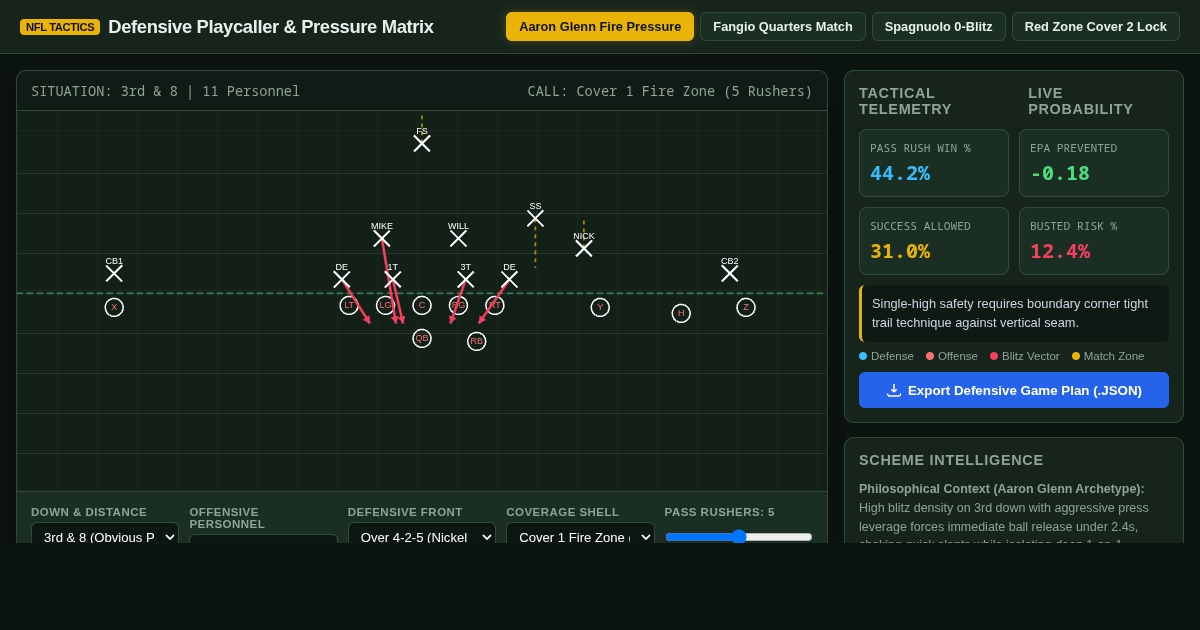The width and height of the screenshot is (1200, 630).
Task: Select the C center circle
Action: [422, 305]
